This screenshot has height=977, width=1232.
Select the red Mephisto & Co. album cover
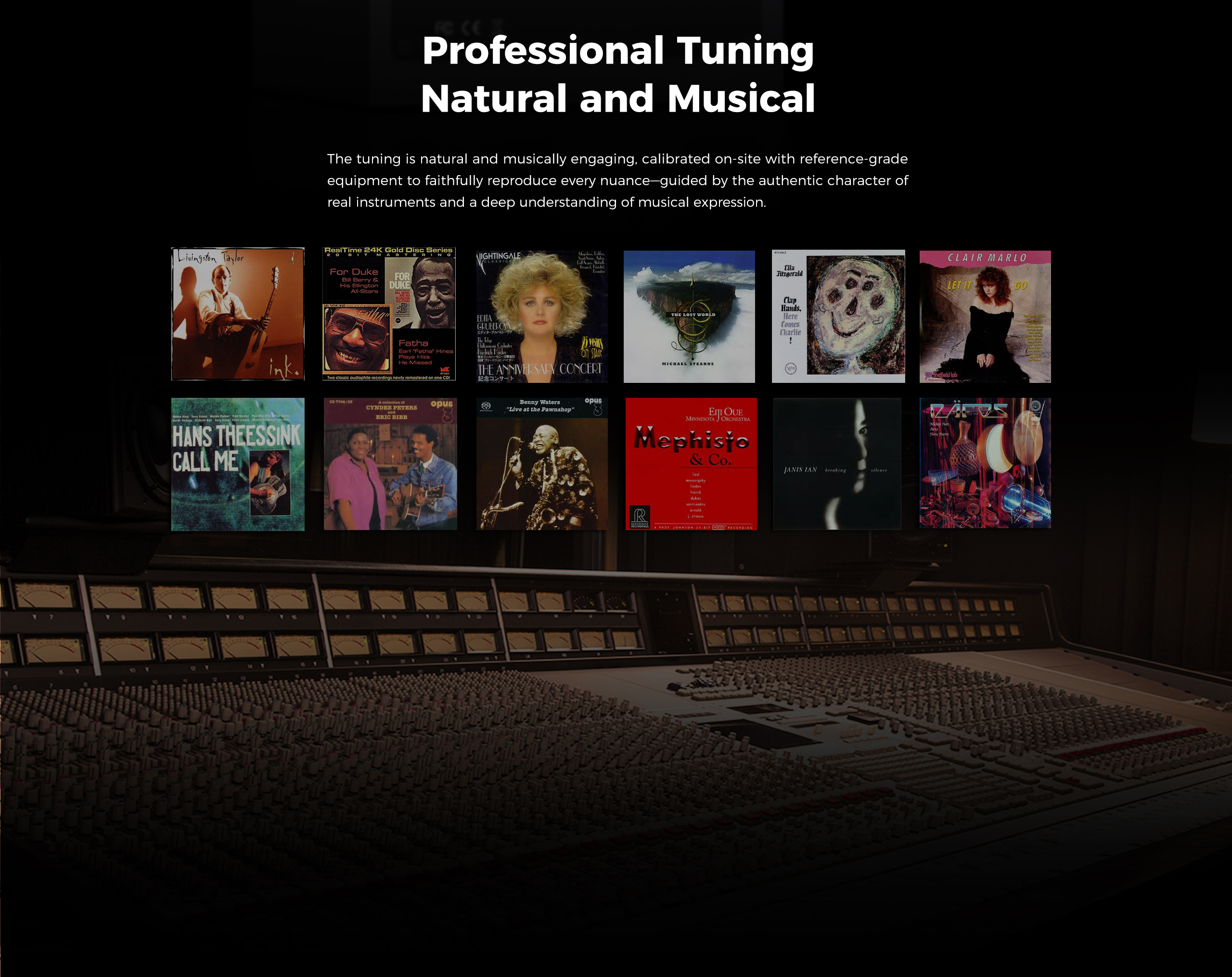tap(692, 464)
